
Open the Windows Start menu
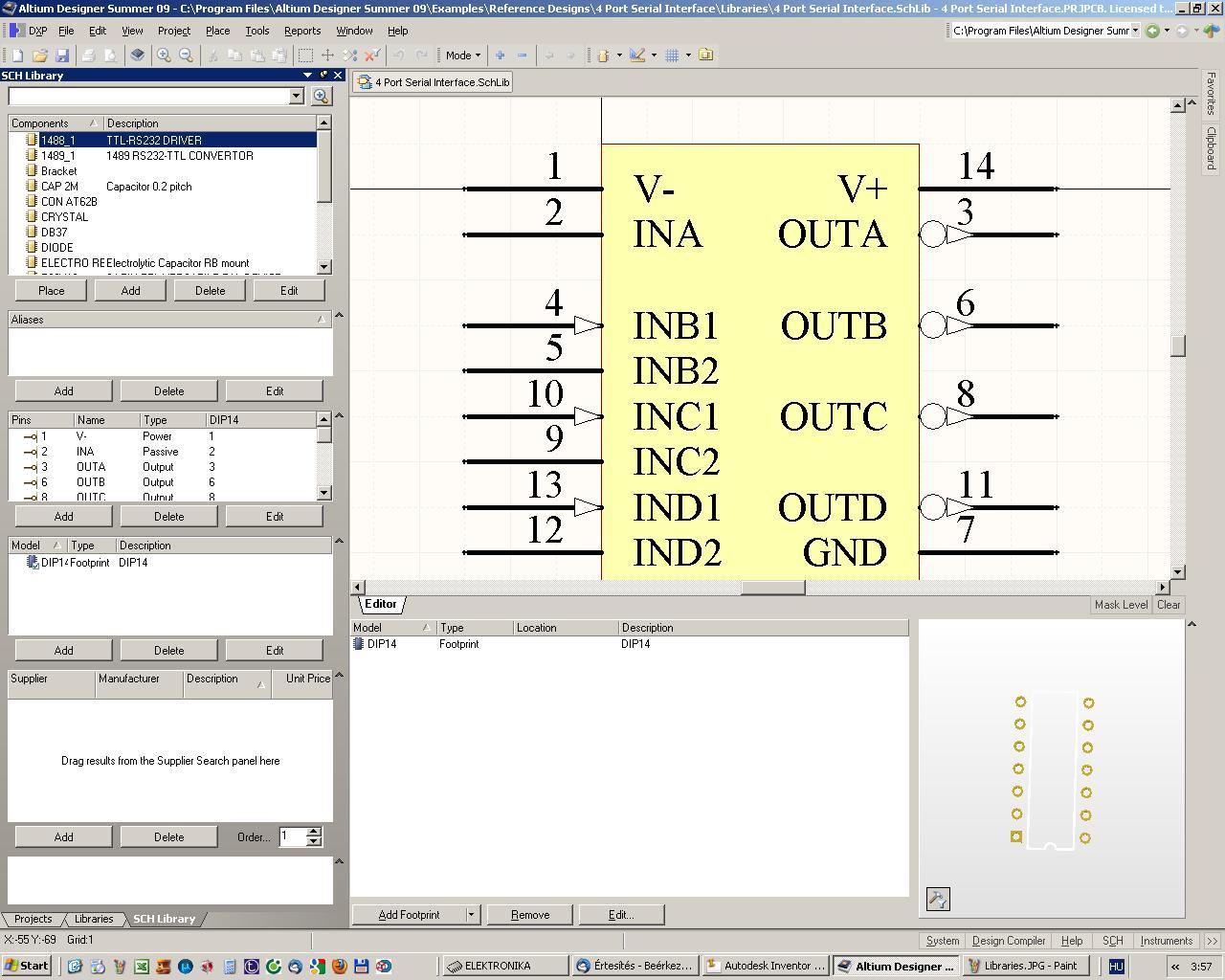click(27, 966)
